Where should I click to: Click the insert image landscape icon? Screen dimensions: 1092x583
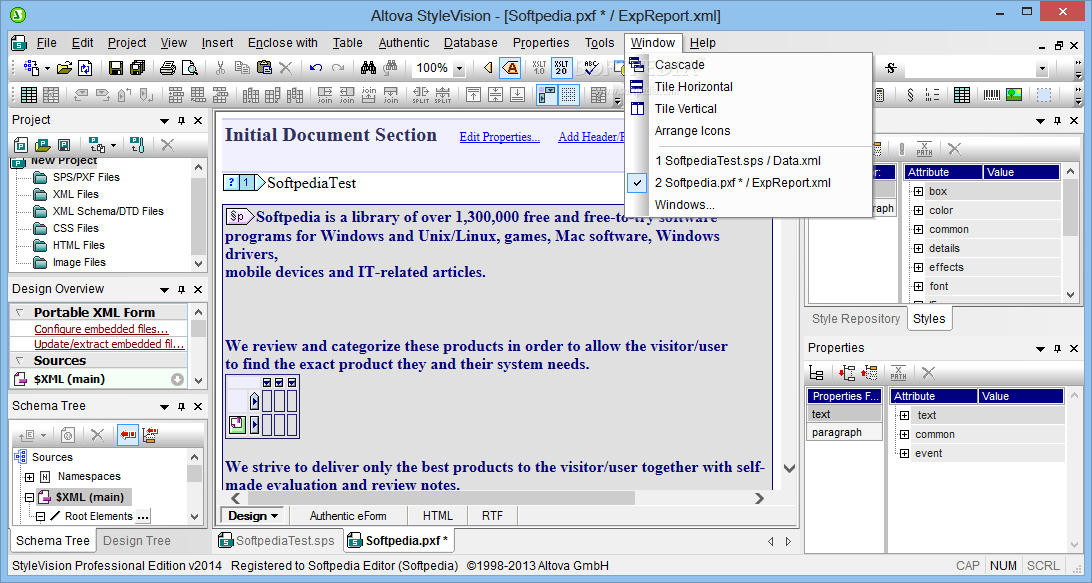click(x=1014, y=95)
